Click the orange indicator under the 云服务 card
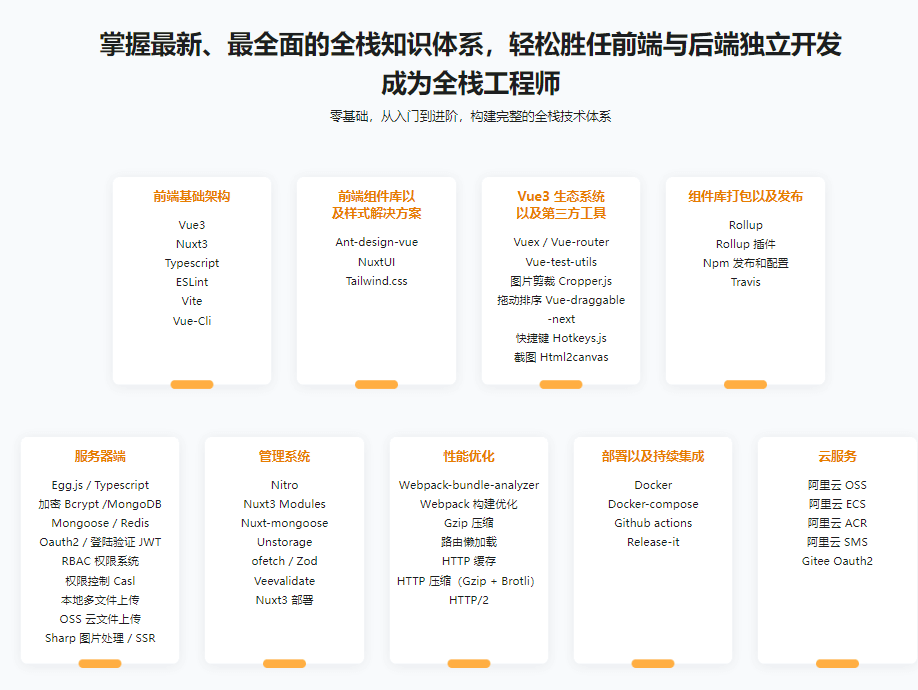The height and width of the screenshot is (690, 918). (836, 663)
